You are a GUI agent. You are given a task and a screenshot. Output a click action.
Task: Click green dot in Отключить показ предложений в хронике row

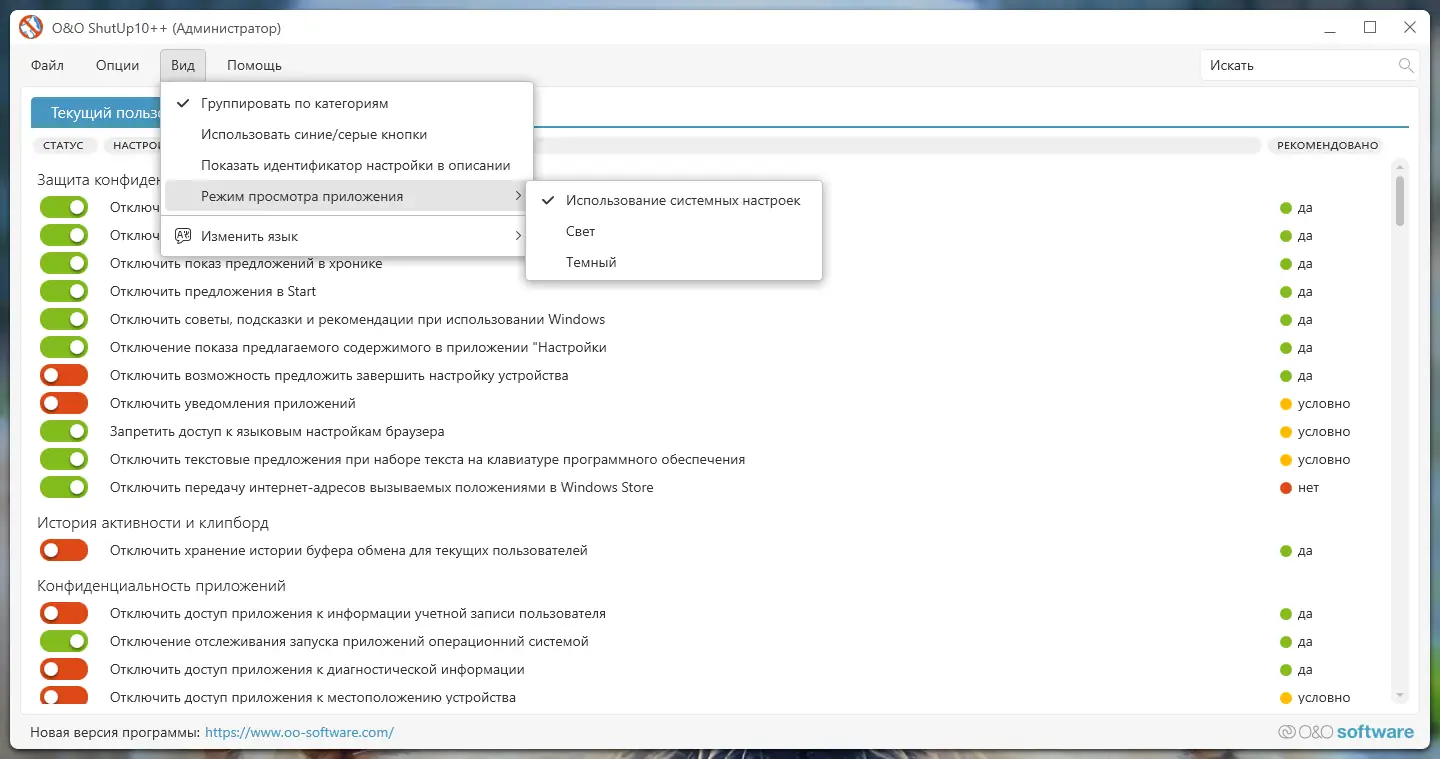[x=1286, y=264]
